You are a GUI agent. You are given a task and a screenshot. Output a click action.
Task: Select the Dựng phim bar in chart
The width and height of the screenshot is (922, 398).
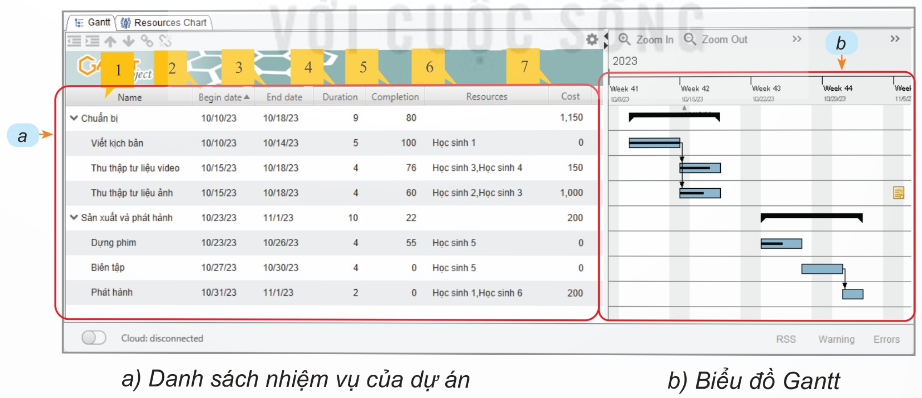[x=781, y=243]
